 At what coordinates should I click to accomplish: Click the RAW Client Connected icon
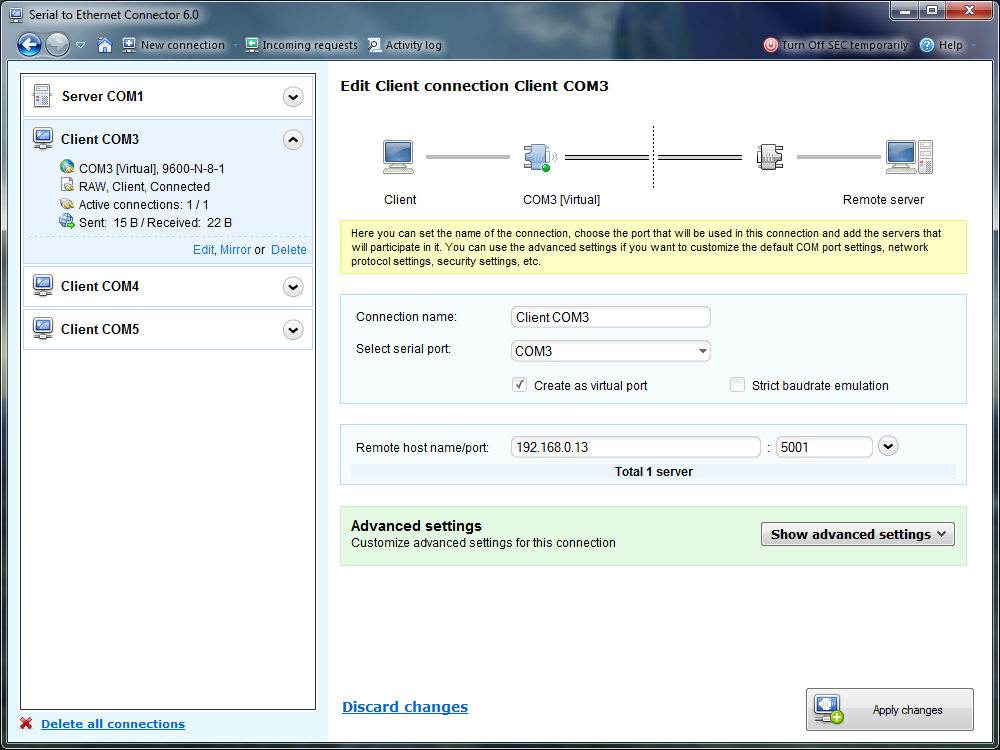pyautogui.click(x=67, y=185)
